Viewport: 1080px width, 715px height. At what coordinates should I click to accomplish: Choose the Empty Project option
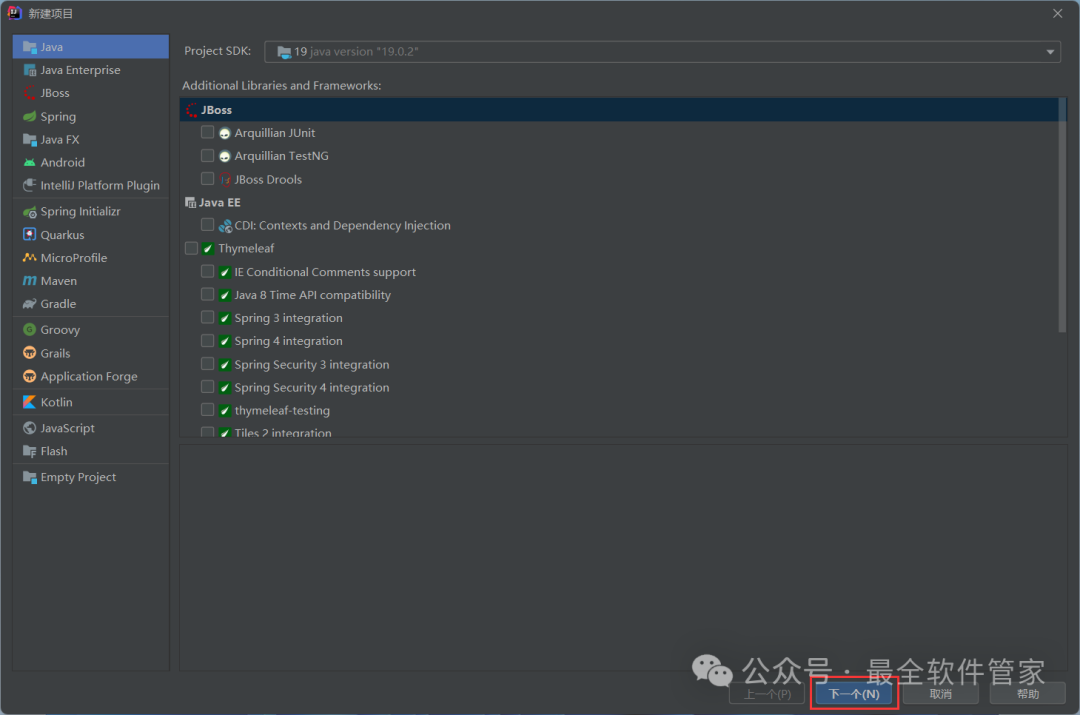[x=90, y=477]
